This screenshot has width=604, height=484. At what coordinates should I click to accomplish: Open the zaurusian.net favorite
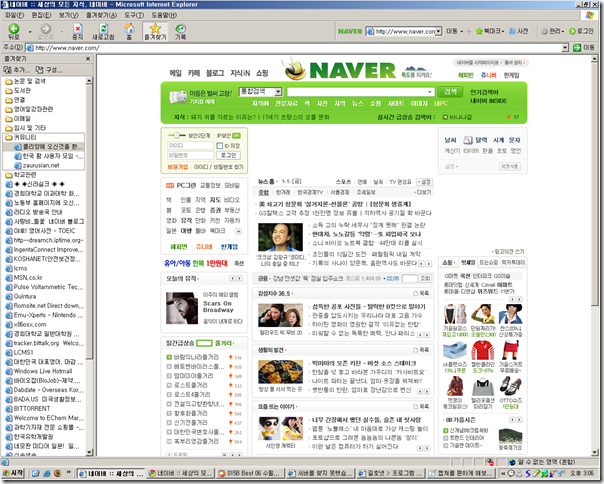(x=41, y=165)
